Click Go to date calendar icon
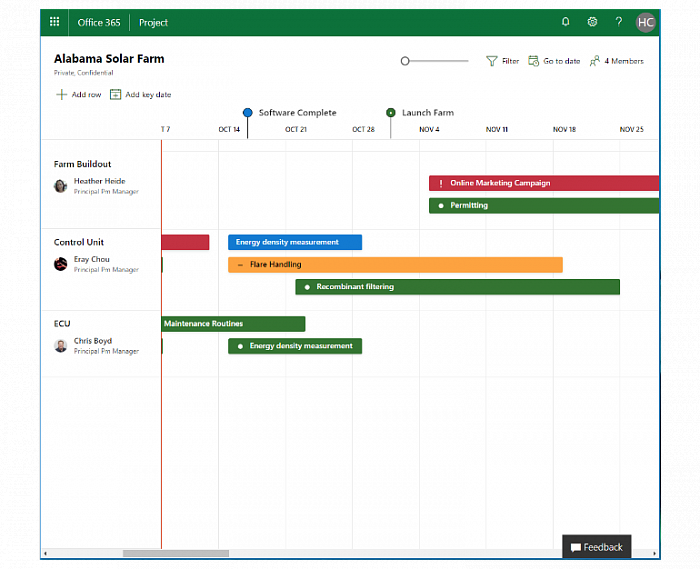Screen dimensions: 700x569 534,61
